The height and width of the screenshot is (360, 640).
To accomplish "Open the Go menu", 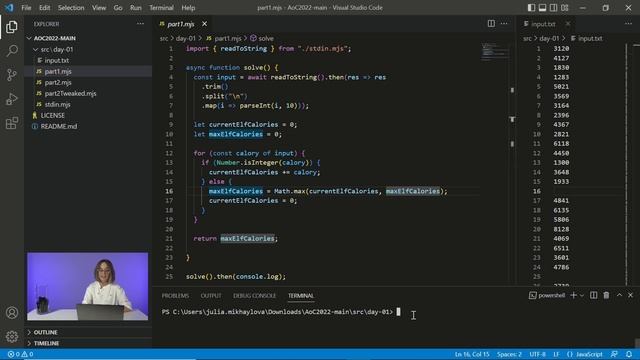I will [x=118, y=8].
